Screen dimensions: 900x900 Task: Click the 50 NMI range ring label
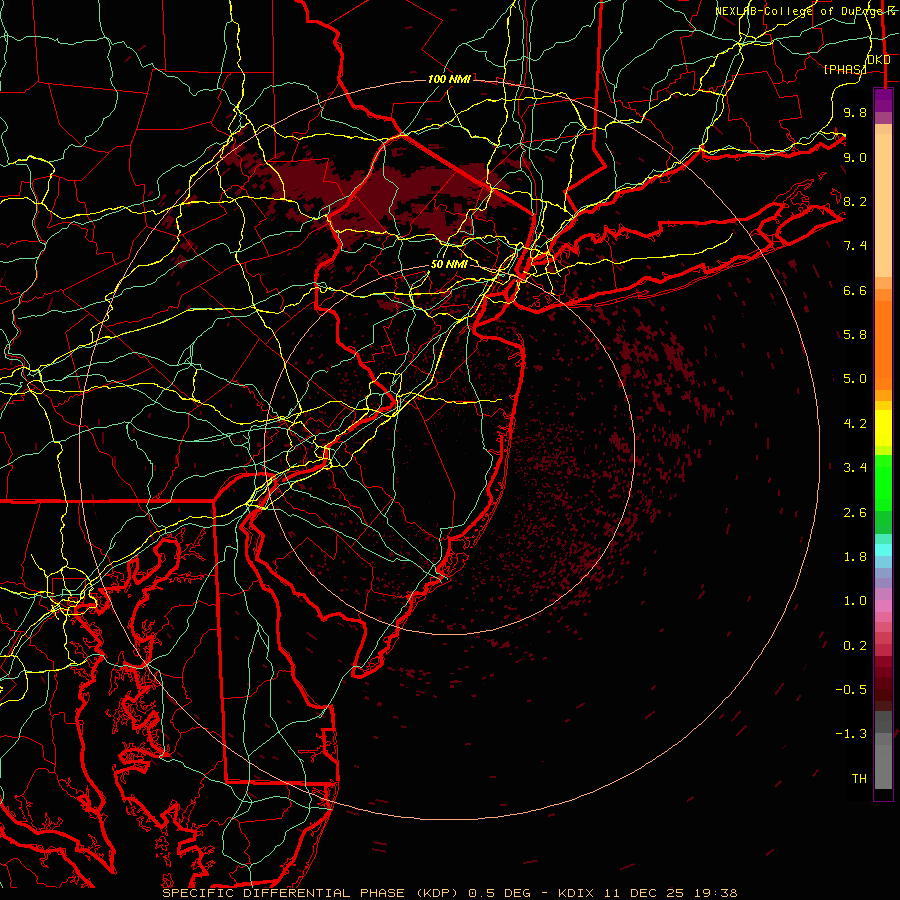point(449,264)
